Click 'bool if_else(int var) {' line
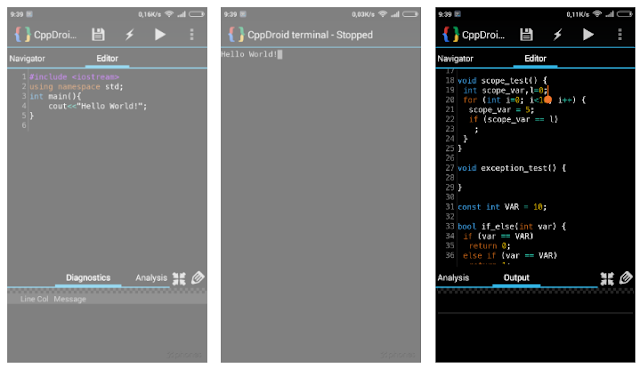The width and height of the screenshot is (640, 369). click(512, 227)
